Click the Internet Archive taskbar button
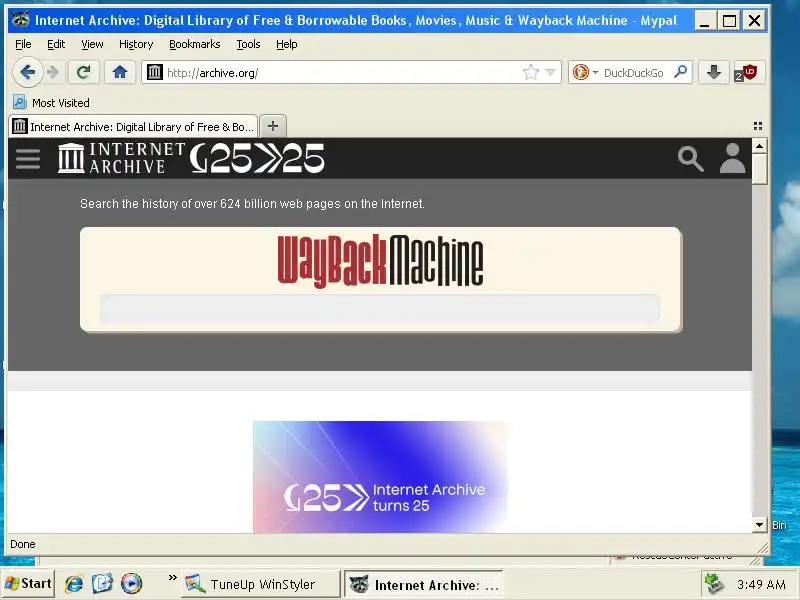The width and height of the screenshot is (800, 600). tap(423, 584)
